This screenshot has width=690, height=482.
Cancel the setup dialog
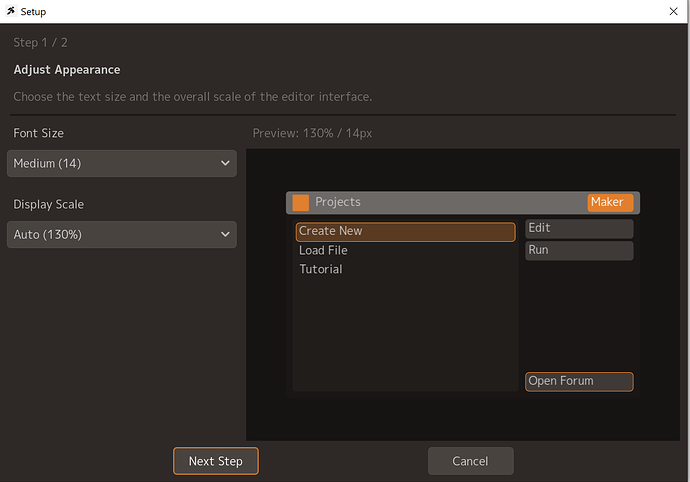click(x=470, y=461)
